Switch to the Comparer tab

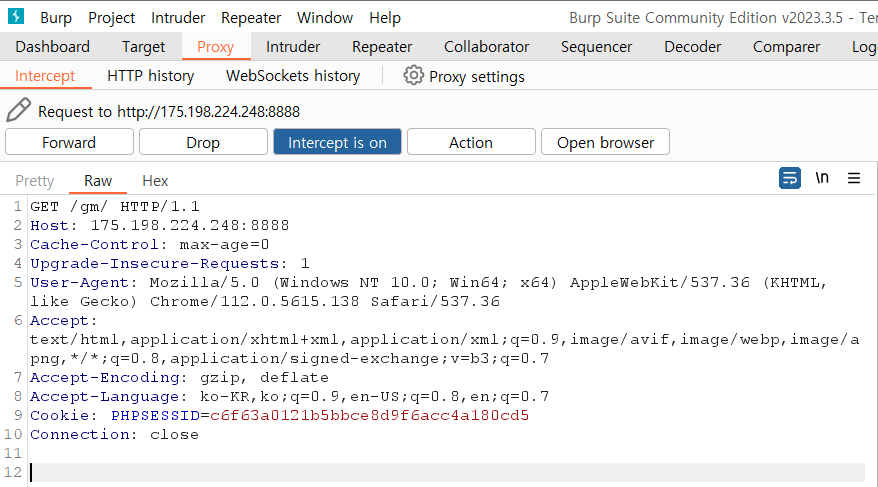pyautogui.click(x=786, y=46)
